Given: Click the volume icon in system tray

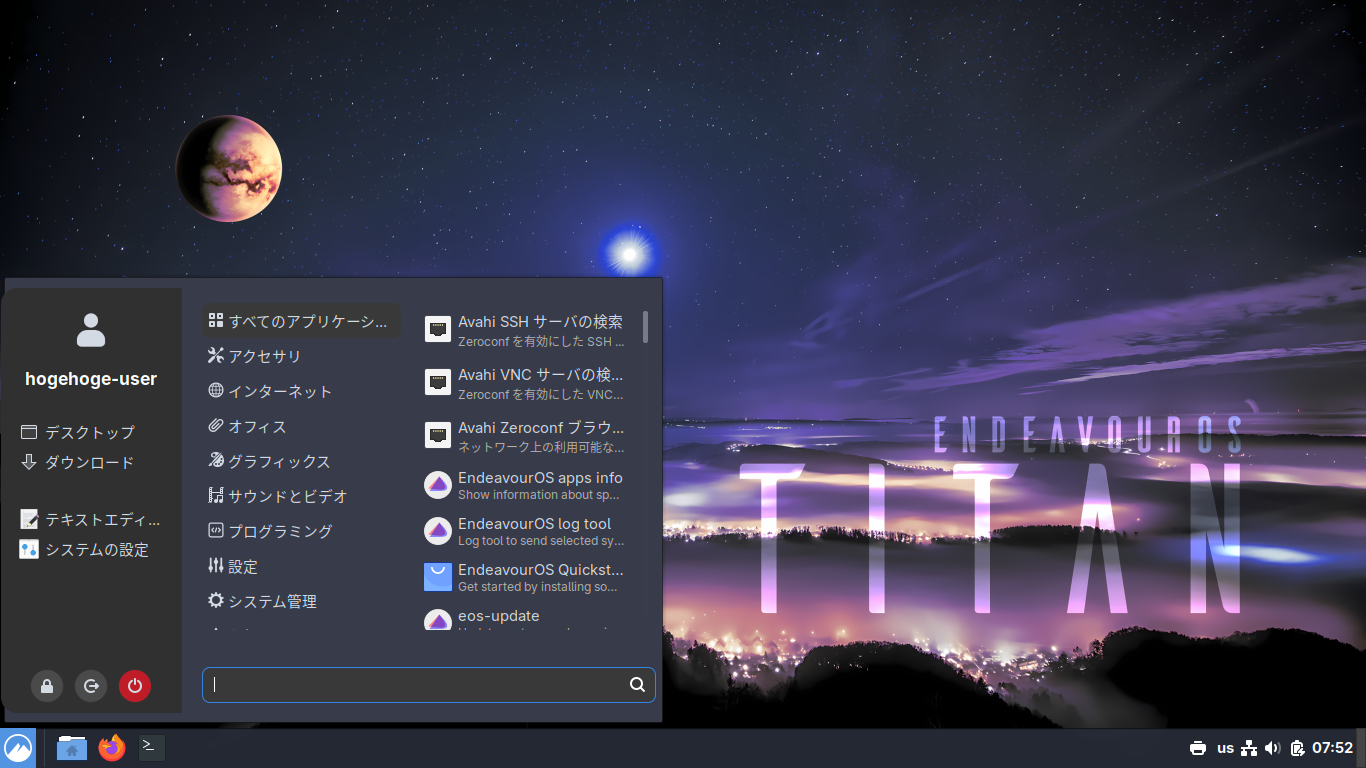Looking at the screenshot, I should [x=1272, y=748].
